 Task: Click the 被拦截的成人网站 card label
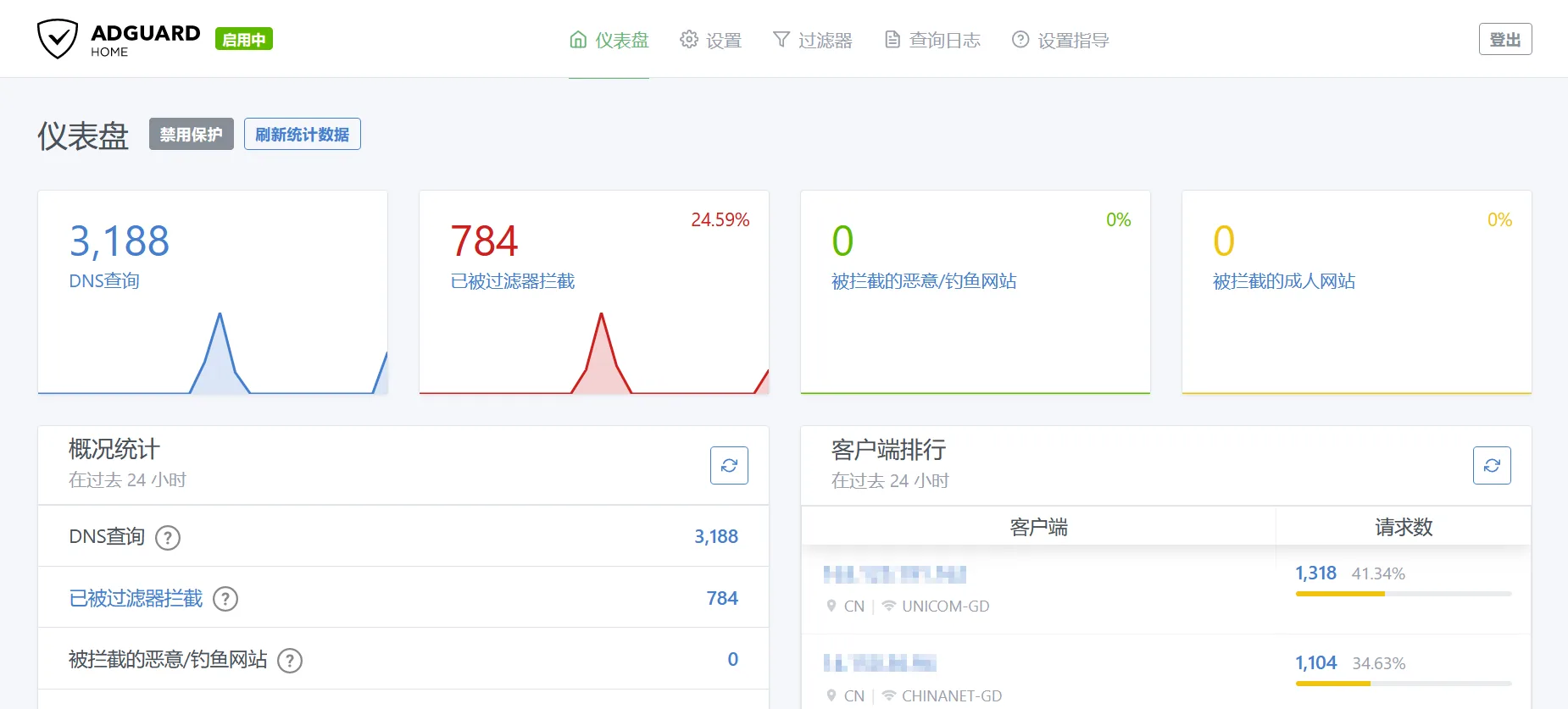tap(1284, 281)
